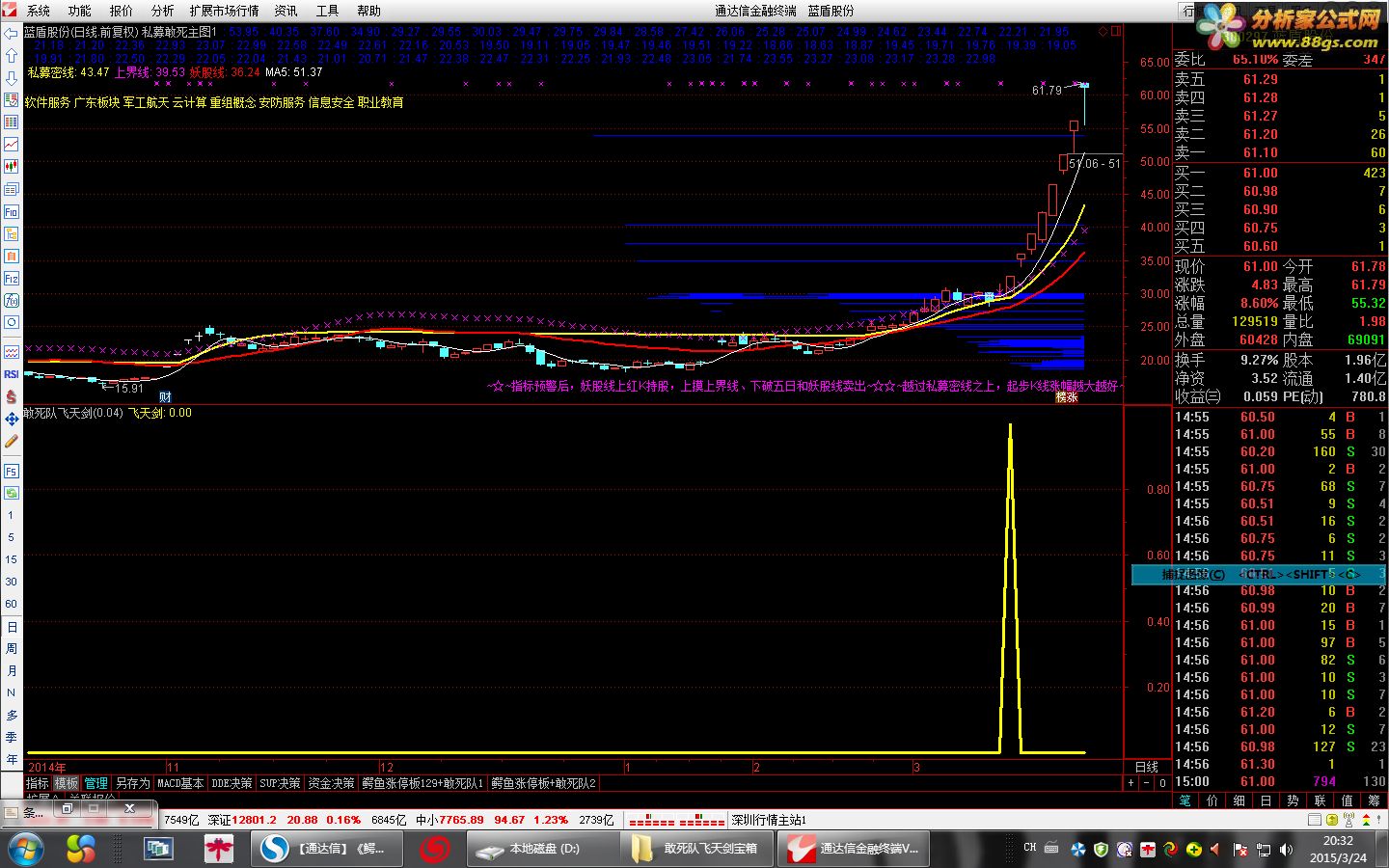Switch to the 筹 chip distribution tab
This screenshot has height=868, width=1389.
tap(1374, 800)
